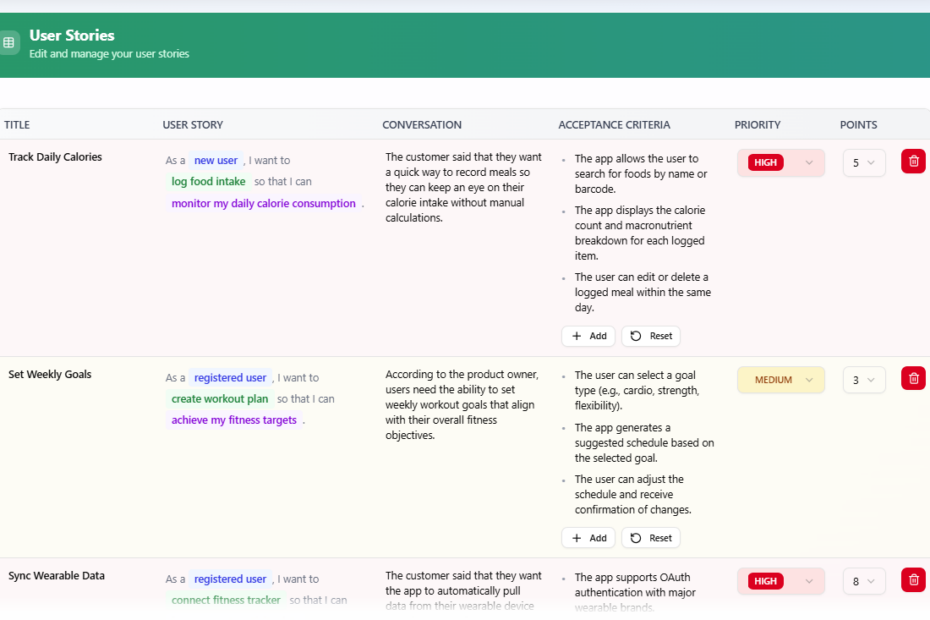Click the 'log food intake' chip
The height and width of the screenshot is (620, 930).
(207, 181)
